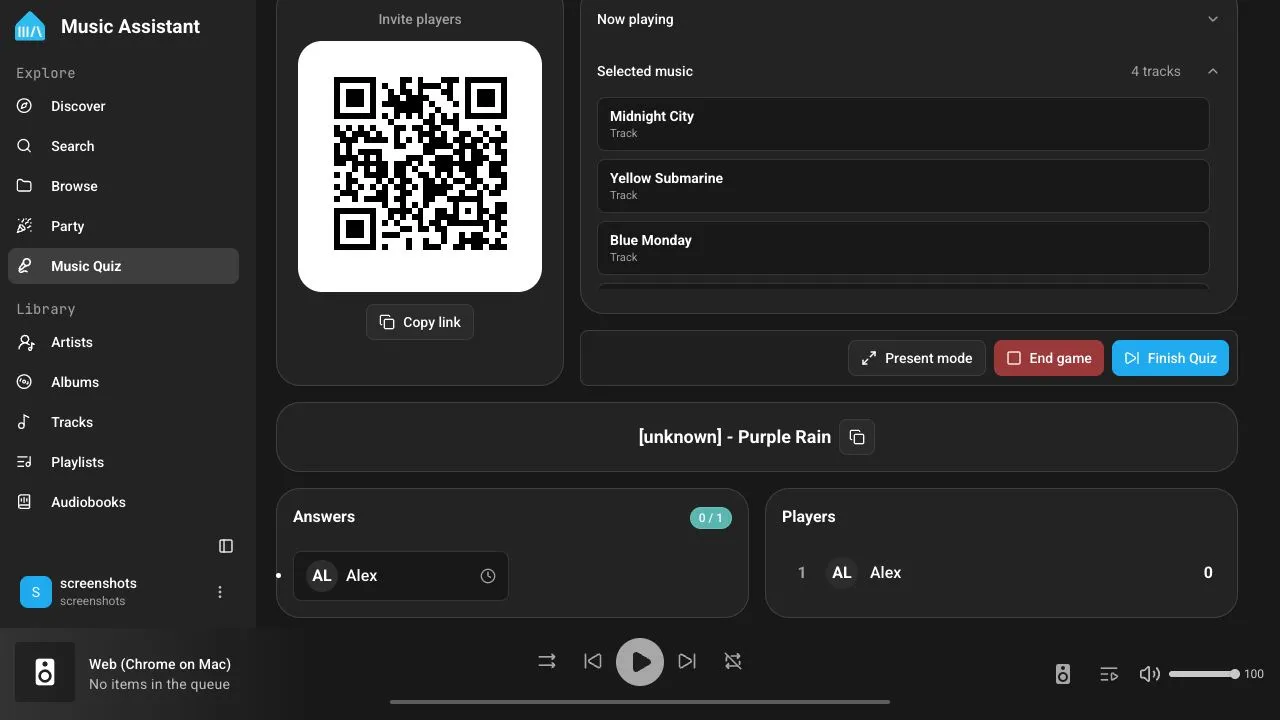This screenshot has height=720, width=1280.
Task: Select the Blue Monday track
Action: (x=903, y=248)
